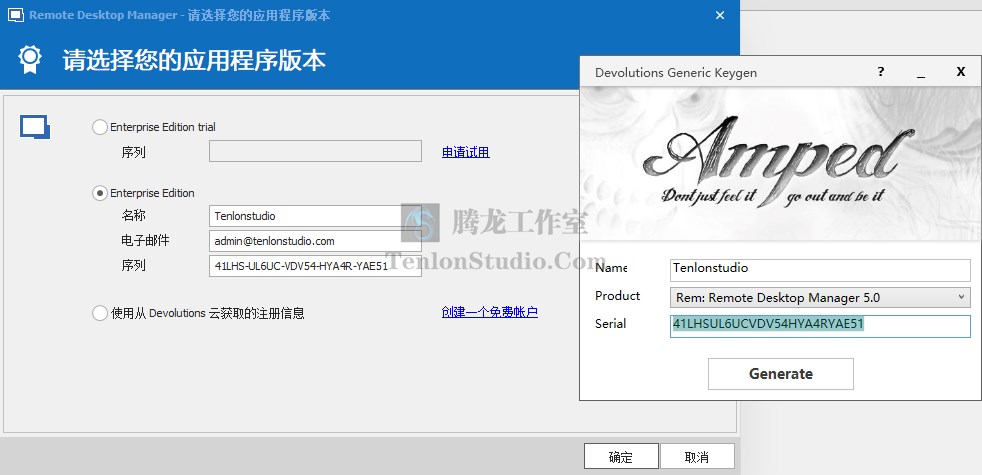
Task: Click the trial serial input field
Action: tap(315, 151)
